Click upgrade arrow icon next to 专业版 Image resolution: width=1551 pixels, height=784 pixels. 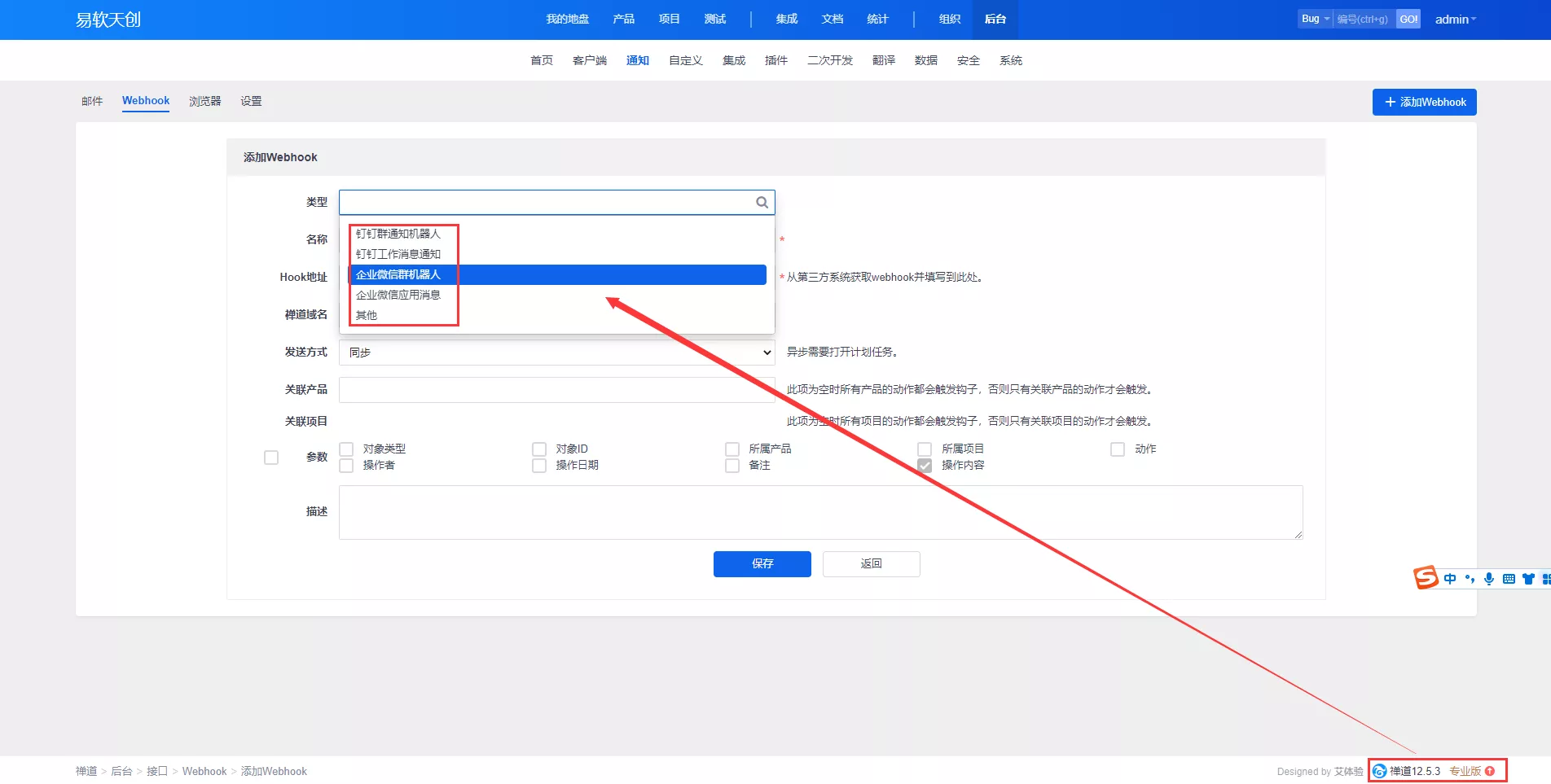coord(1490,771)
